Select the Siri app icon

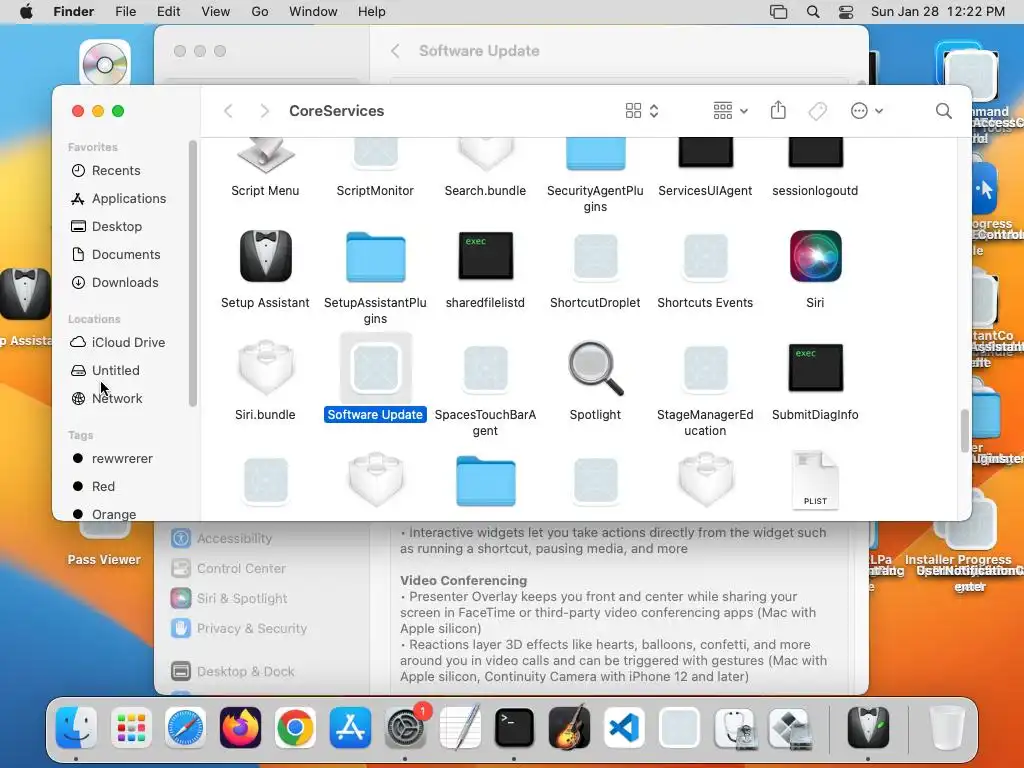pos(815,256)
